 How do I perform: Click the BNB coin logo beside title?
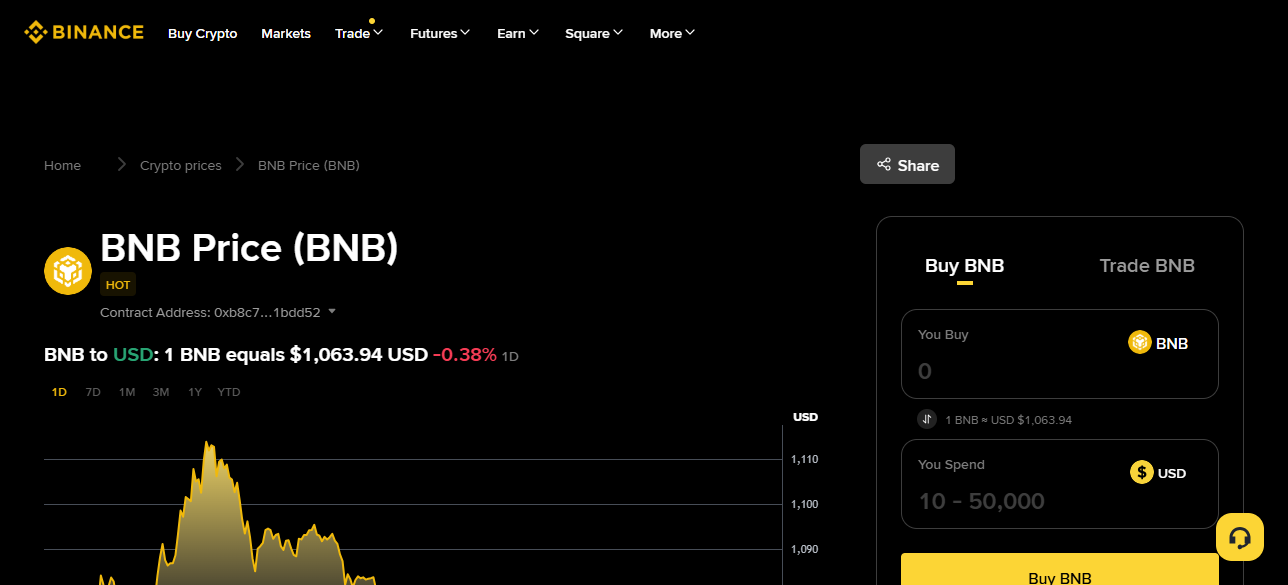(x=68, y=270)
